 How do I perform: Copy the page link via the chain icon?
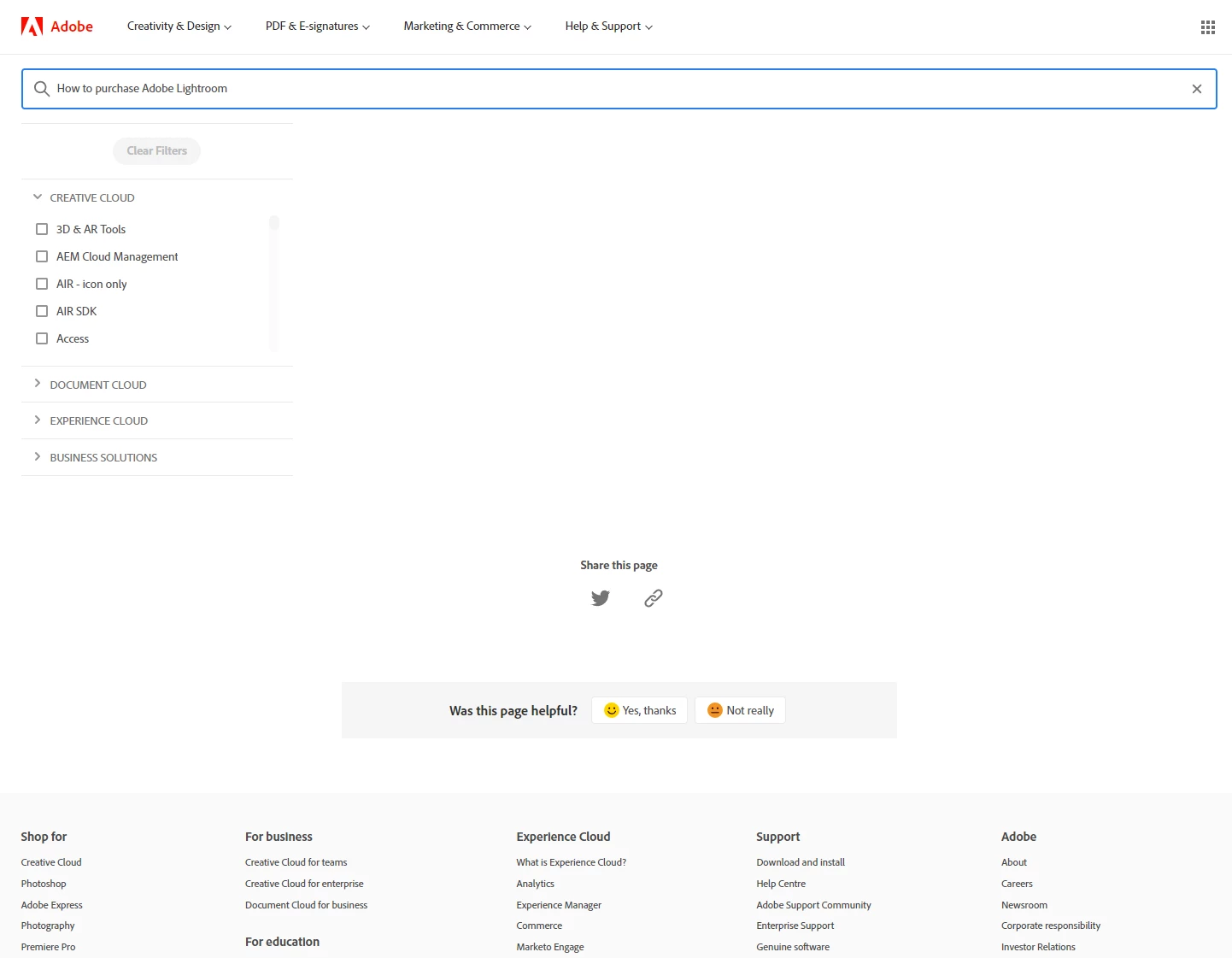tap(654, 598)
